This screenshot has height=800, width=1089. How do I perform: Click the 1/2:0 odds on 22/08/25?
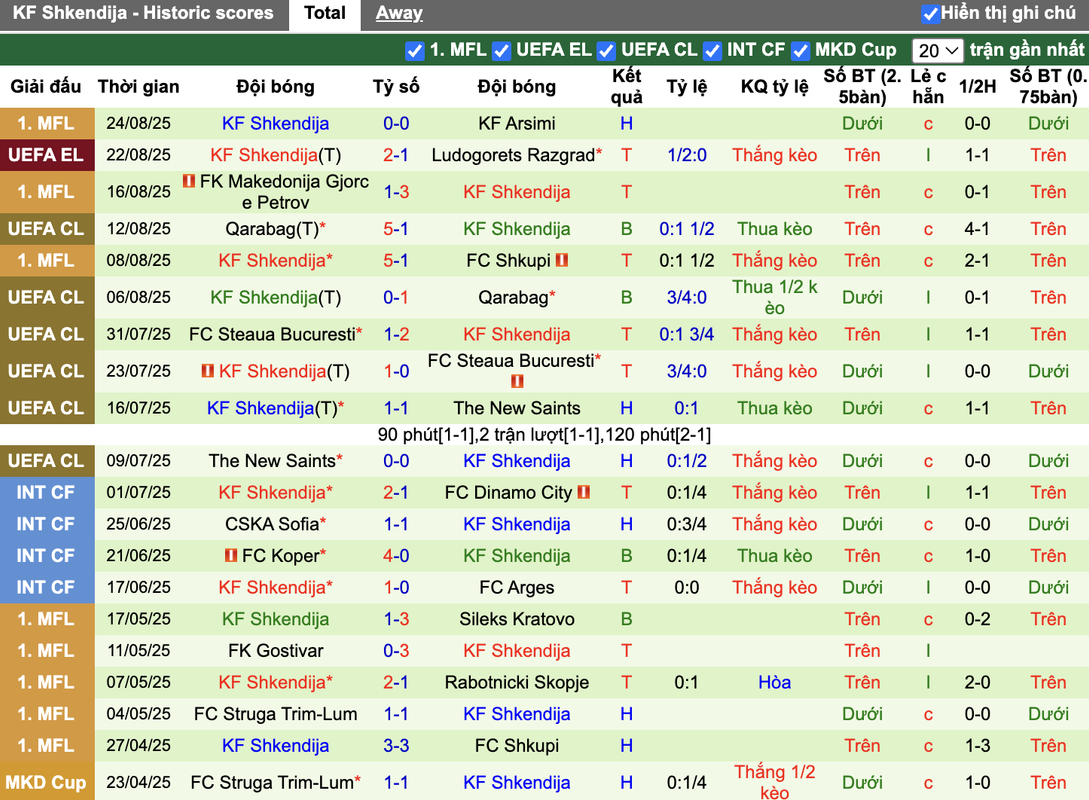[x=687, y=155]
